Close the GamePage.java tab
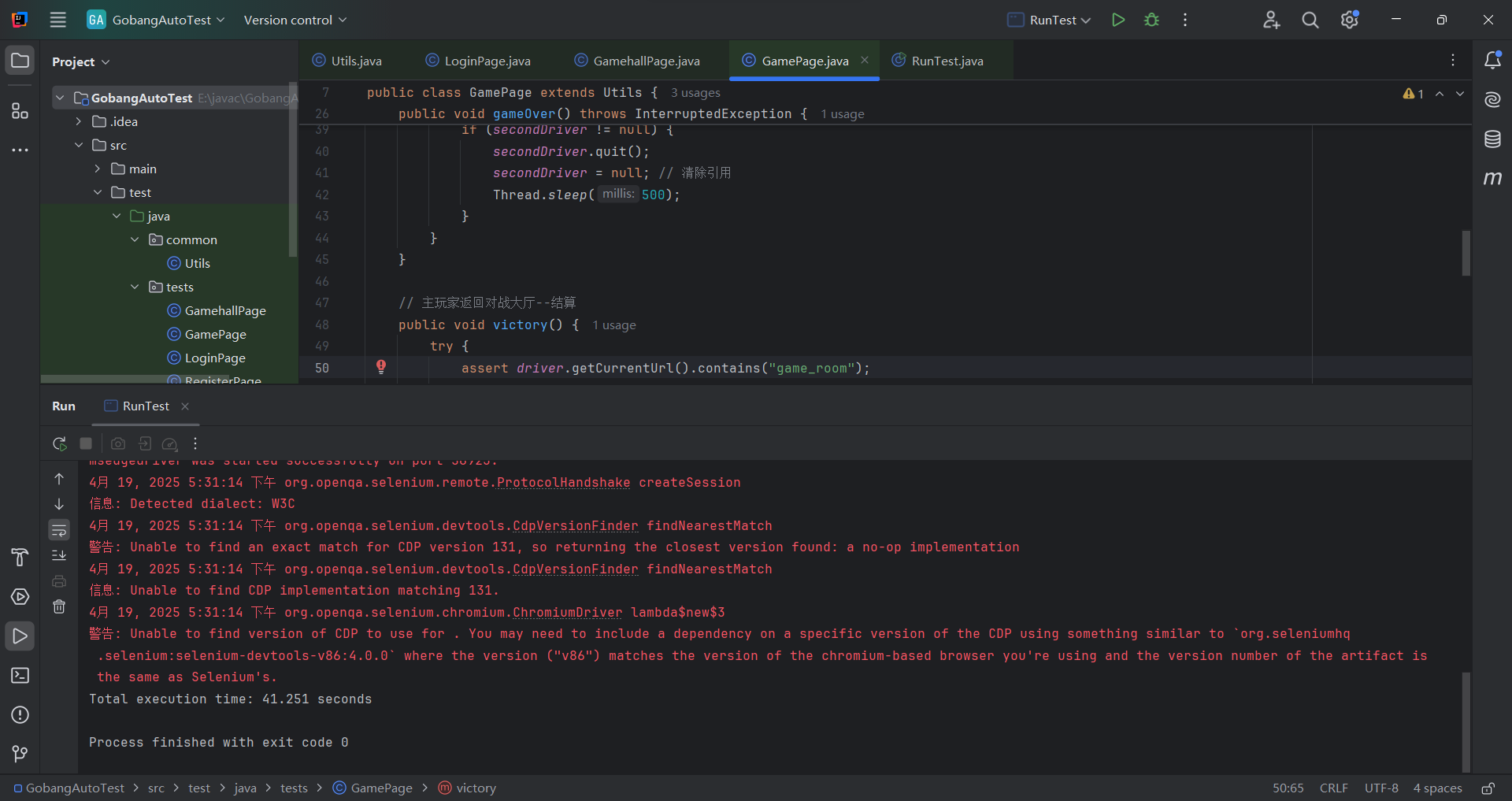The image size is (1512, 801). point(865,60)
